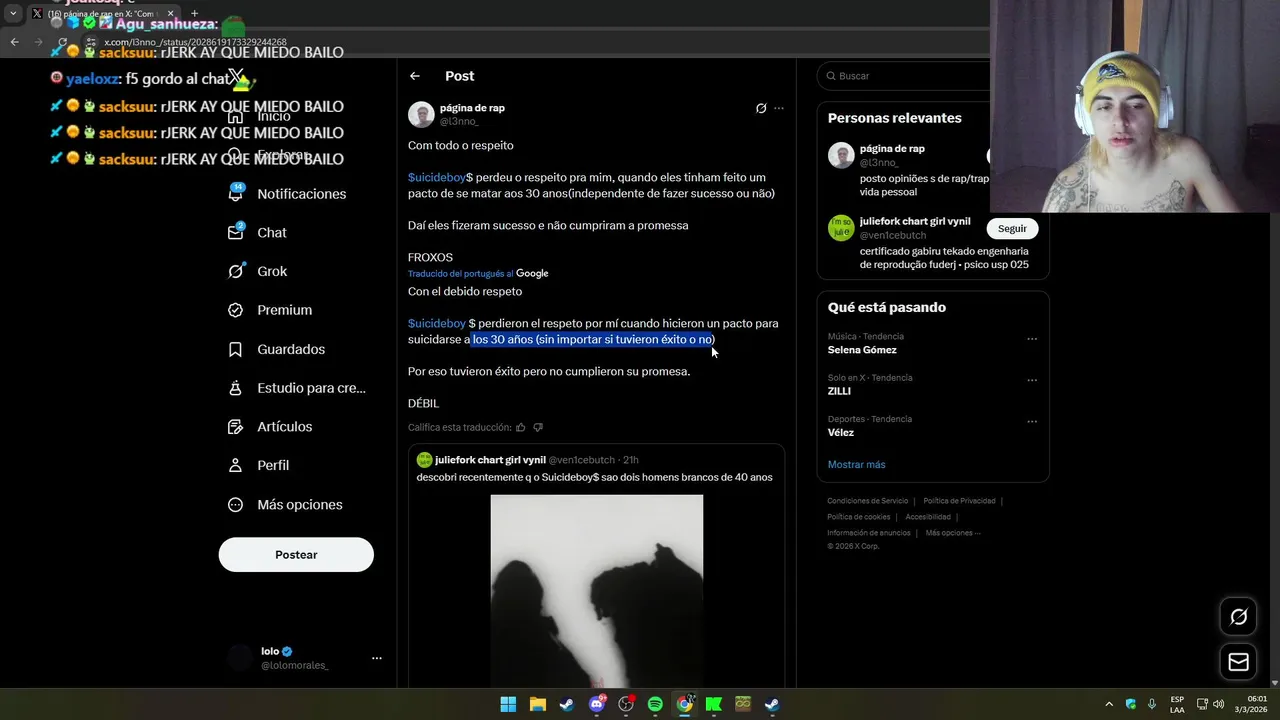This screenshot has height=720, width=1280.
Task: Open floating Grok button at bottom right
Action: pos(1238,617)
